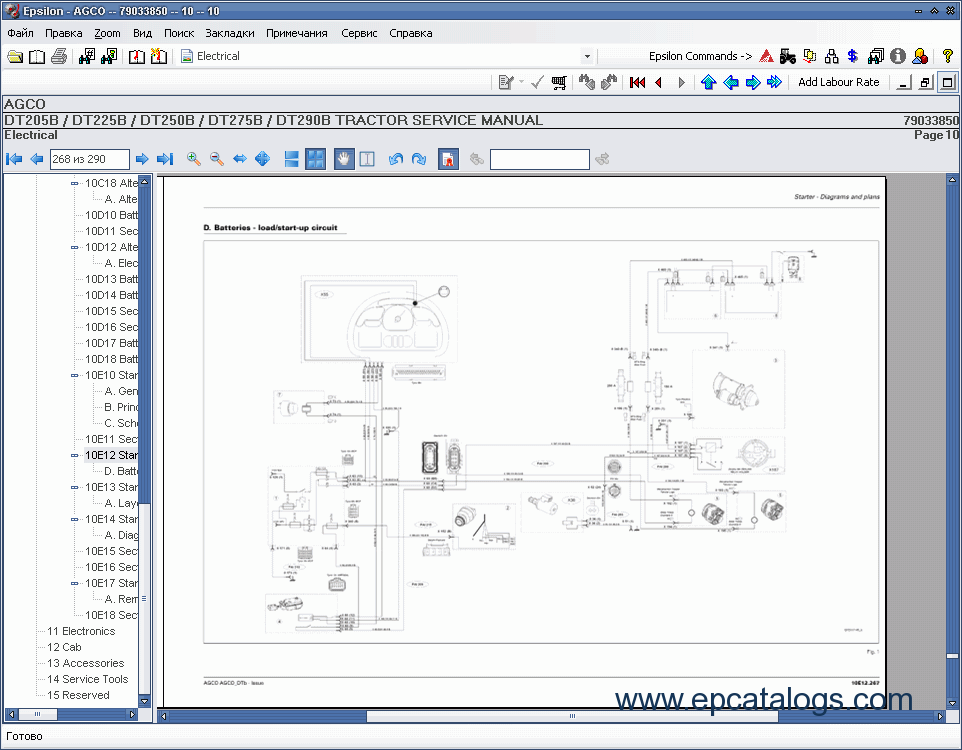The width and height of the screenshot is (962, 750).
Task: Toggle the hand pan tool
Action: [344, 160]
